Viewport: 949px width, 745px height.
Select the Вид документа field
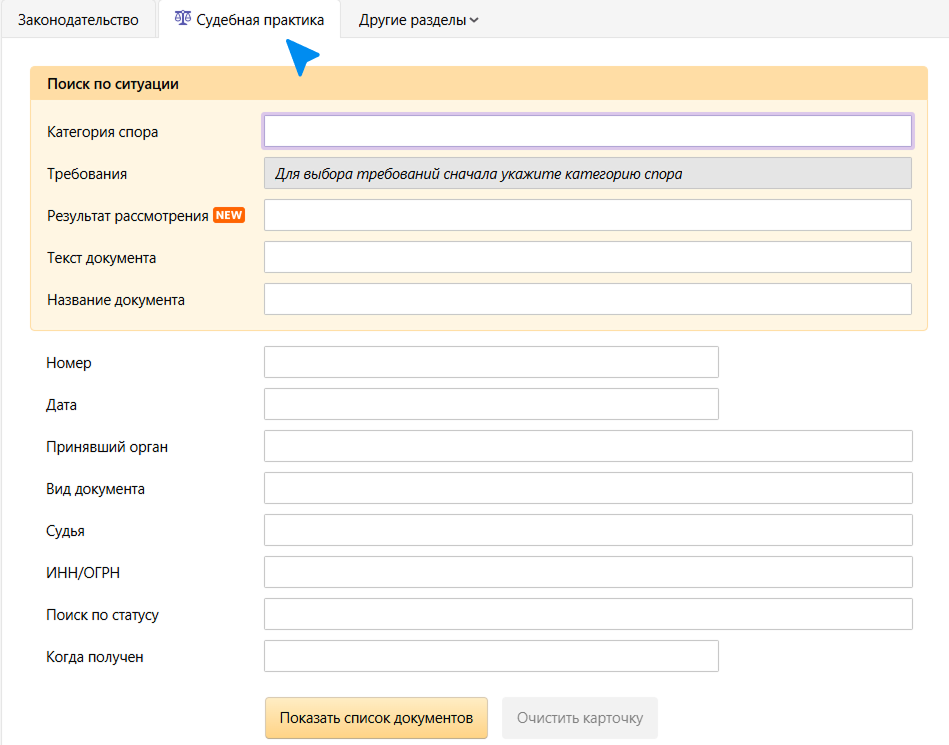588,488
